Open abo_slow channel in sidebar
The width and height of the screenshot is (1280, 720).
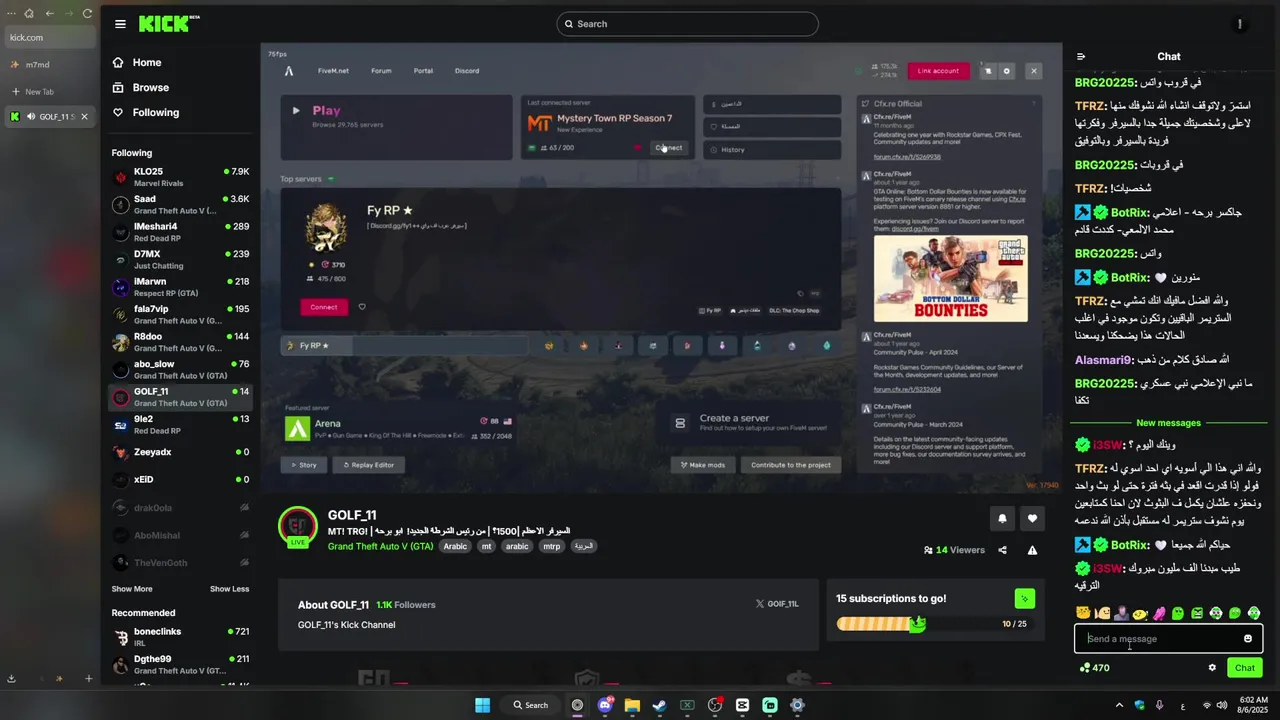180,370
